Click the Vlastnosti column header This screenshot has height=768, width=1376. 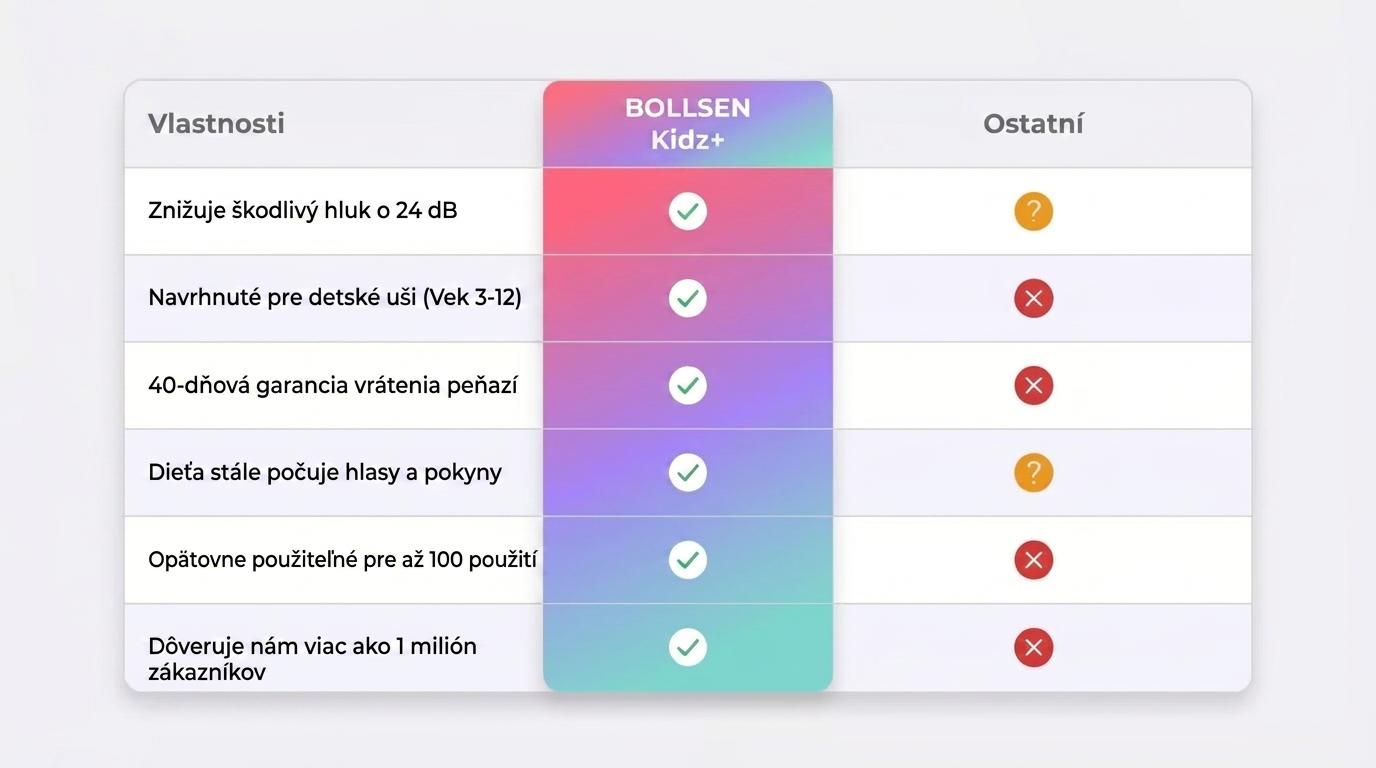[216, 124]
